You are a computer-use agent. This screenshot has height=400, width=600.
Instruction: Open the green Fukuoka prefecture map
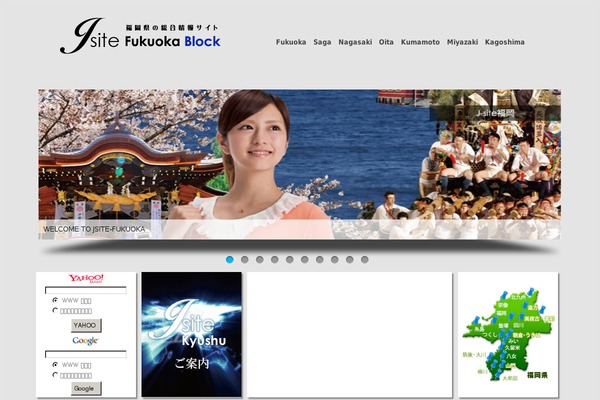pos(507,335)
